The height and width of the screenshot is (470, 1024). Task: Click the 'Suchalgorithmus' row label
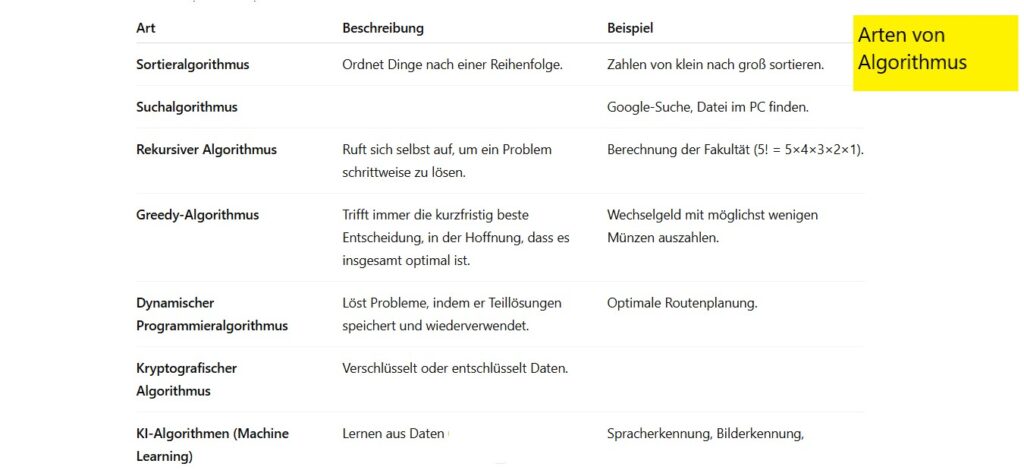click(187, 107)
